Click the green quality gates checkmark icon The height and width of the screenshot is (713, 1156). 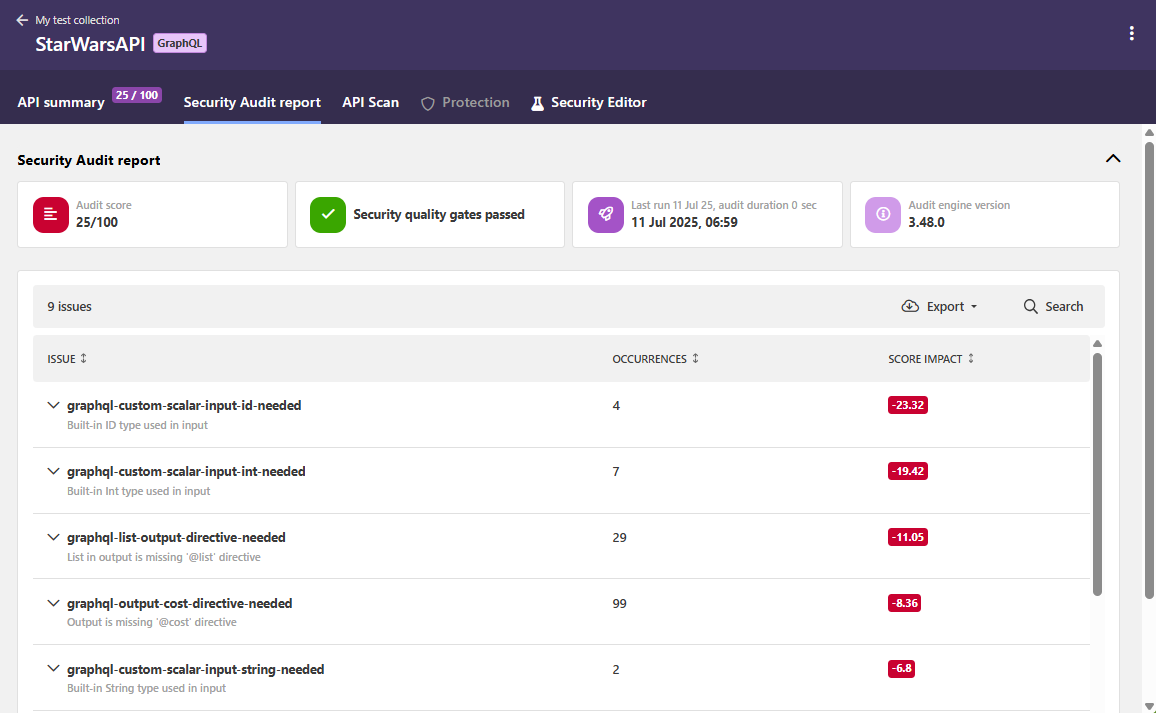tap(327, 214)
